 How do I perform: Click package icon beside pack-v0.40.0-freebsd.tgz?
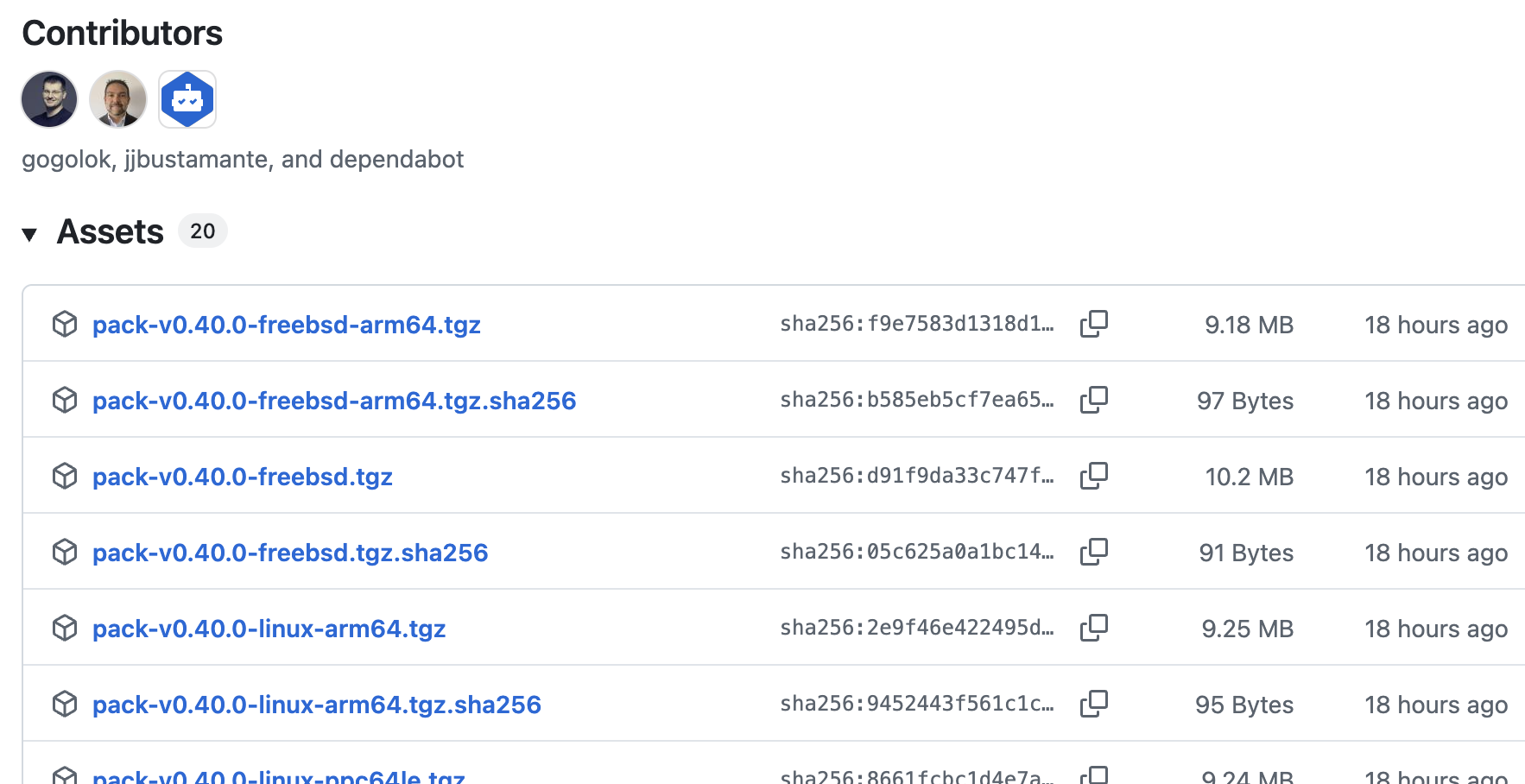[x=65, y=476]
